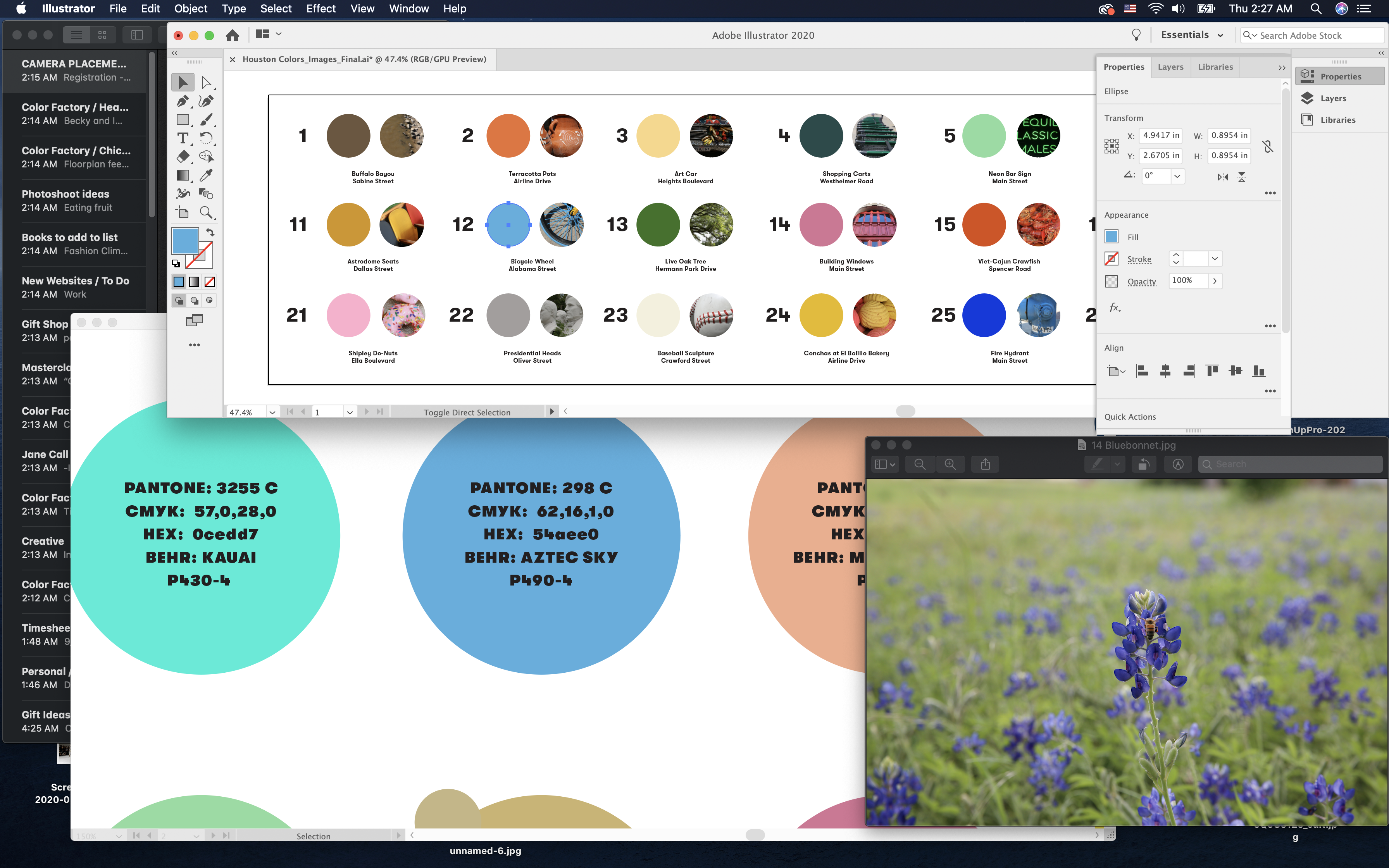
Task: Click Flip Horizontally icon in Transform
Action: click(1223, 177)
